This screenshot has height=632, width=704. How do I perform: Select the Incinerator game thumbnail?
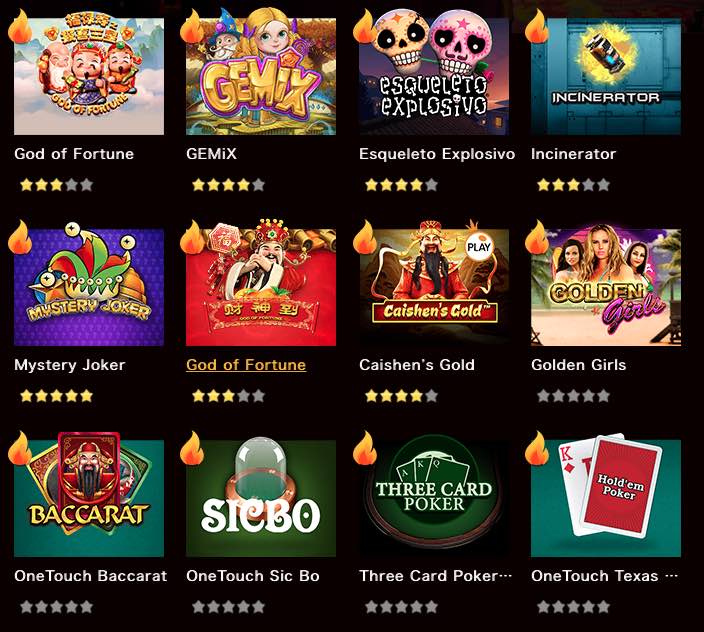click(x=606, y=76)
